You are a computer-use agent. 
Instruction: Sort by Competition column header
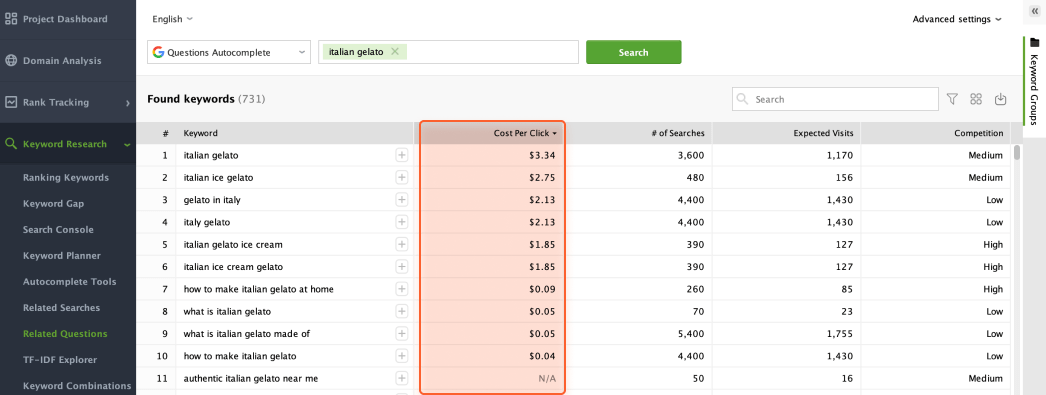(979, 133)
